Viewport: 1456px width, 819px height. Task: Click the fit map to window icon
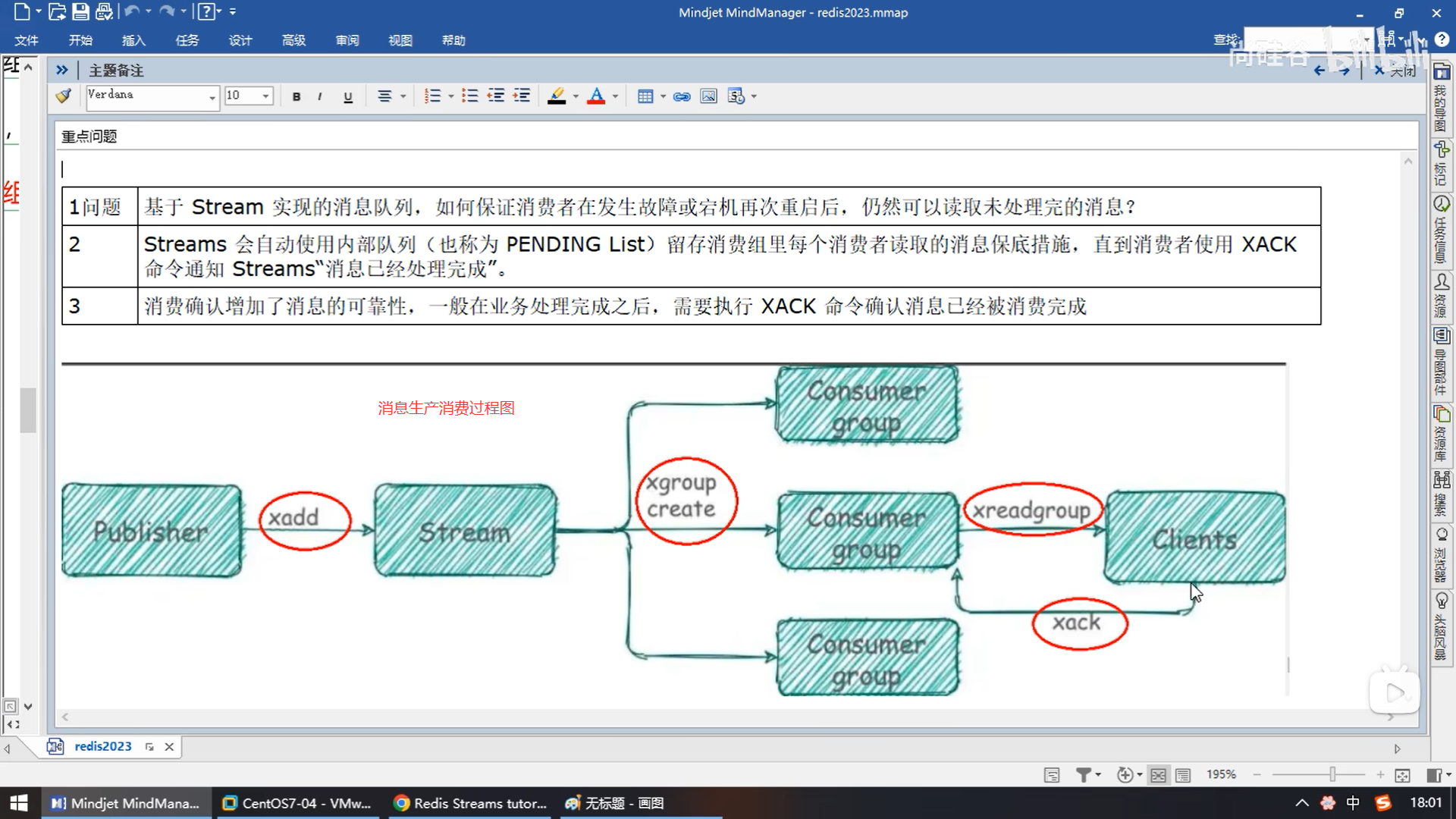(1402, 774)
